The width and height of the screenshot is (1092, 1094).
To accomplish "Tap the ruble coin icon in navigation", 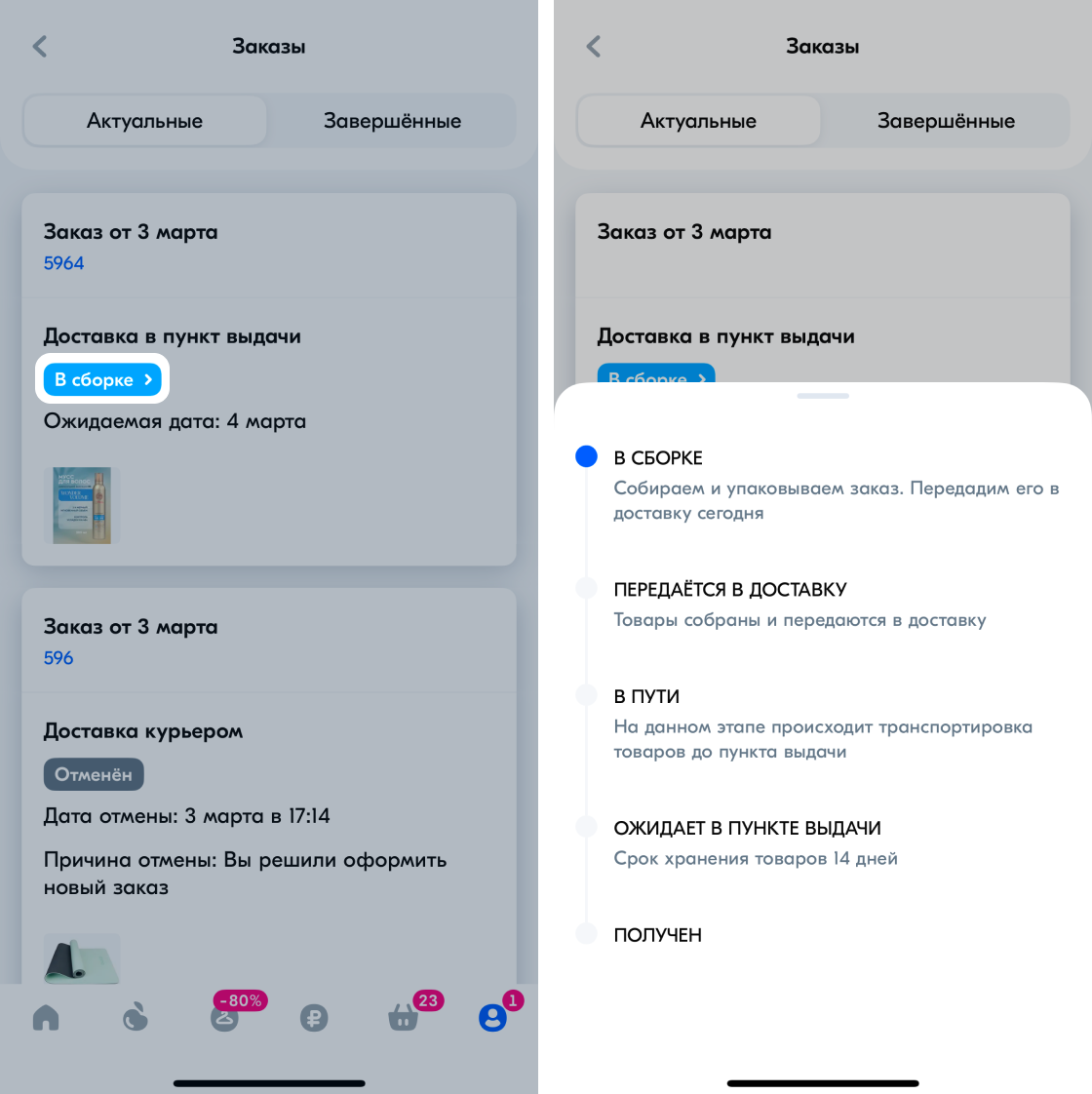I will [x=314, y=1018].
